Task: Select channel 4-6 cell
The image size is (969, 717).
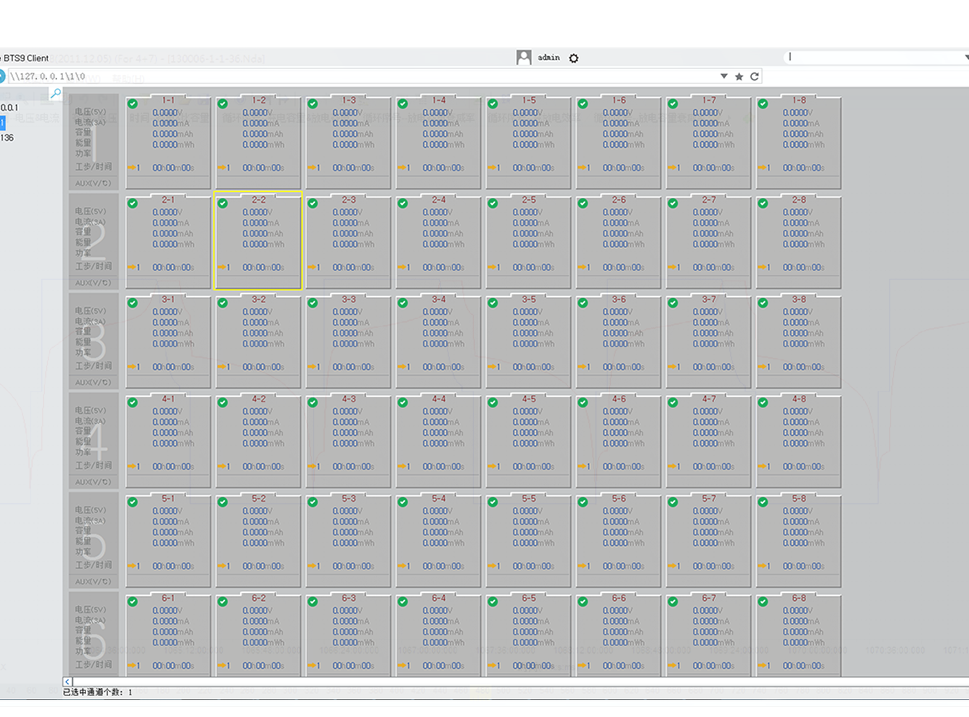Action: tap(618, 440)
